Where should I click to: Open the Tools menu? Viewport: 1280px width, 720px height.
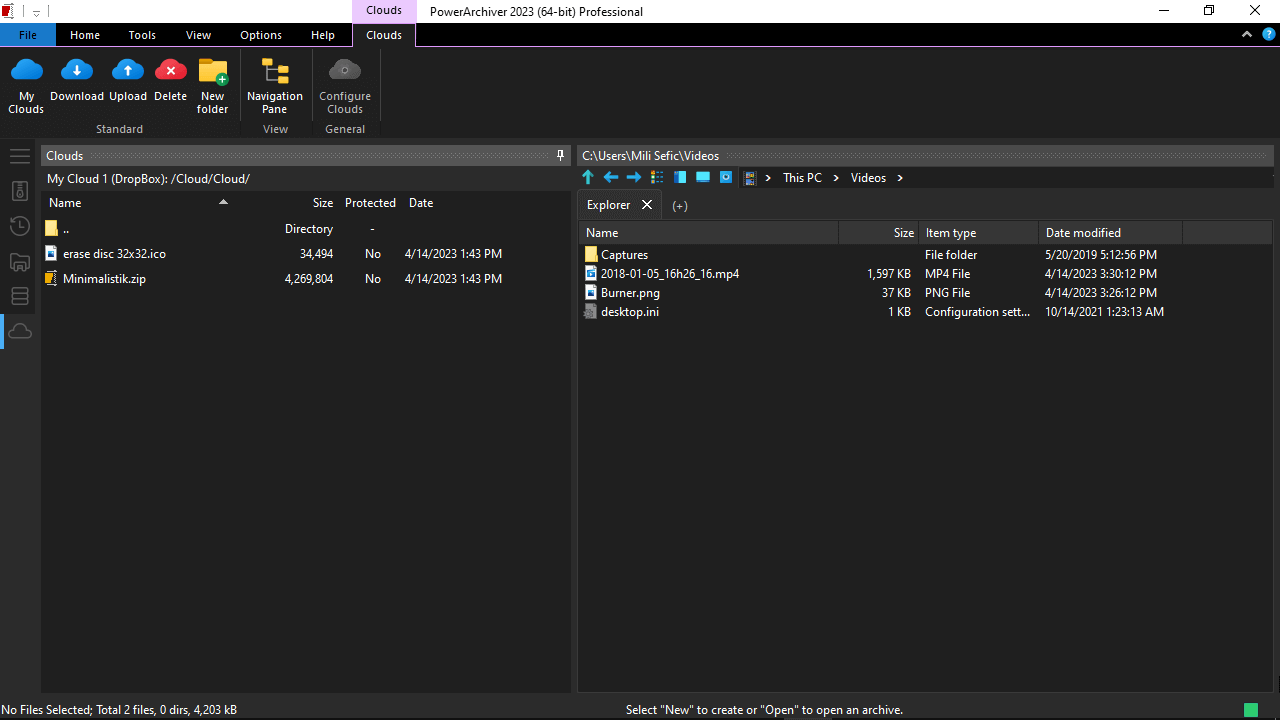point(141,34)
